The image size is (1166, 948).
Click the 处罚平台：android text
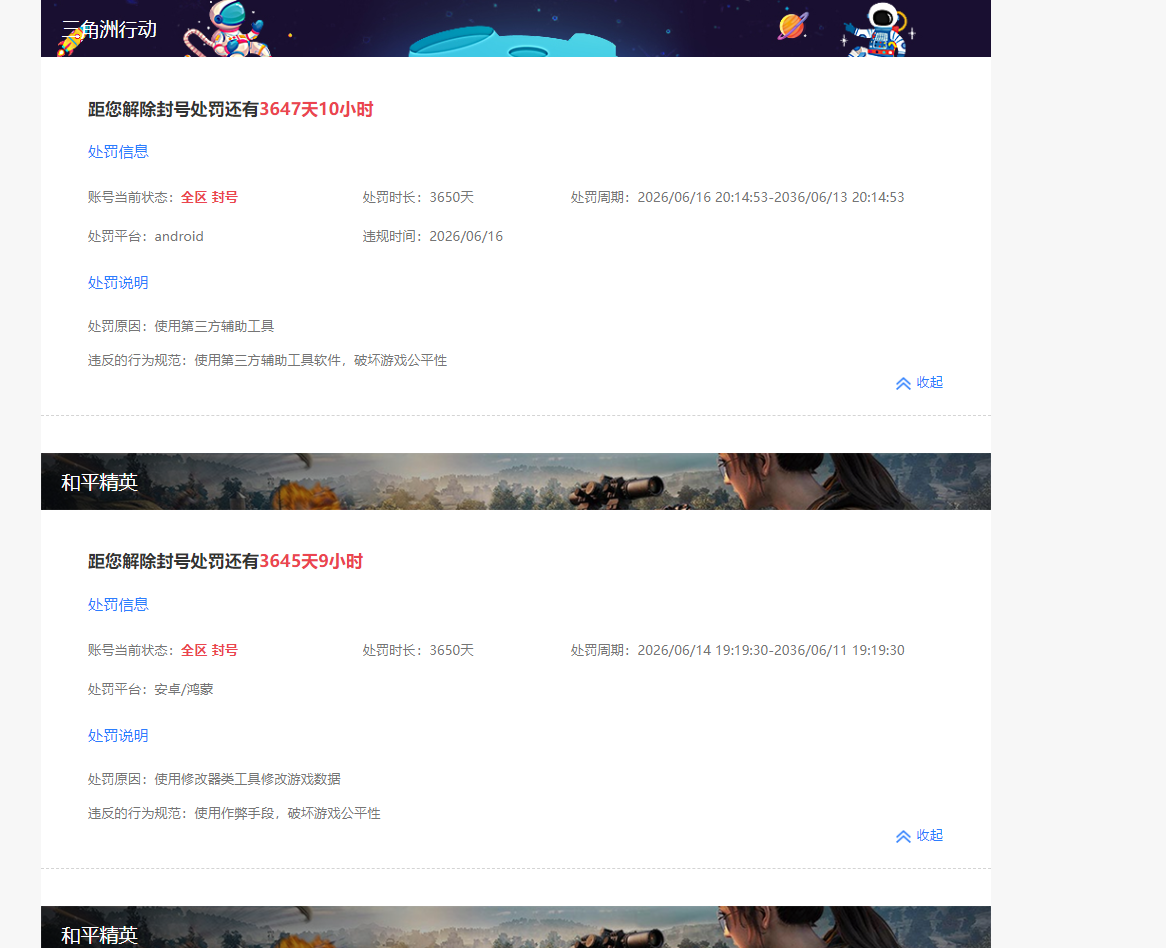click(x=146, y=236)
